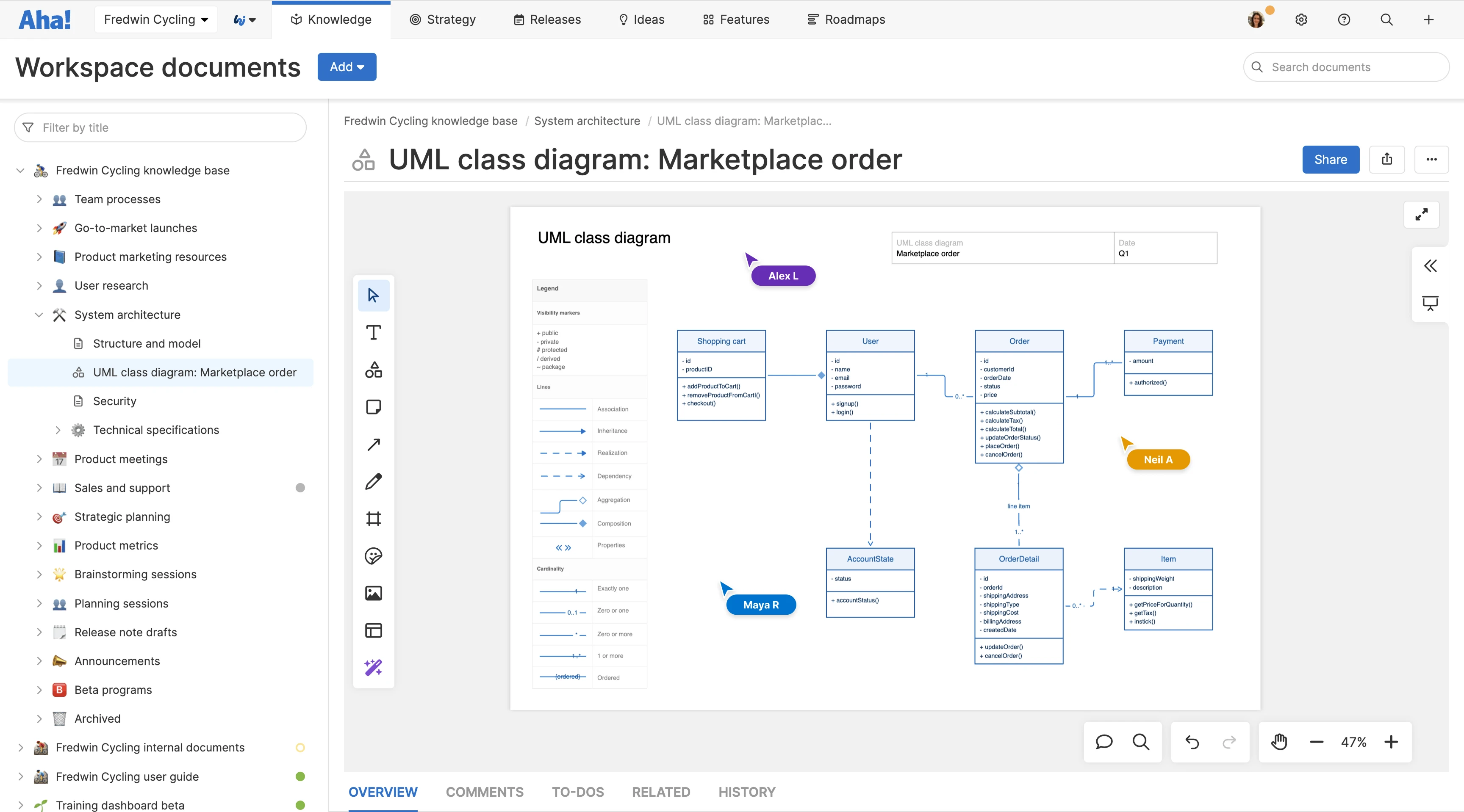Click the blue Share button
1464x812 pixels.
pyautogui.click(x=1330, y=160)
